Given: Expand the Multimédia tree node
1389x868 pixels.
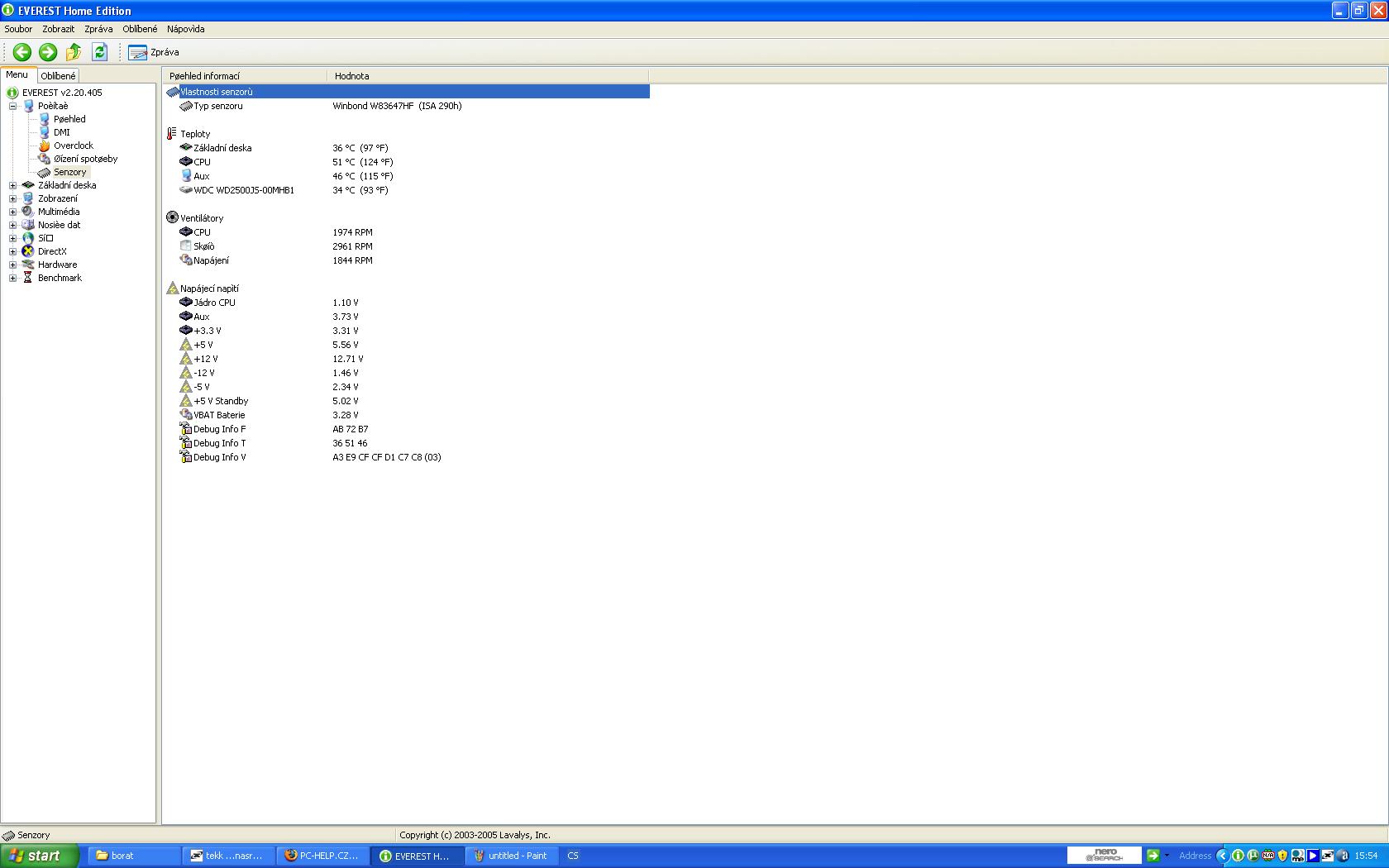Looking at the screenshot, I should (x=12, y=212).
